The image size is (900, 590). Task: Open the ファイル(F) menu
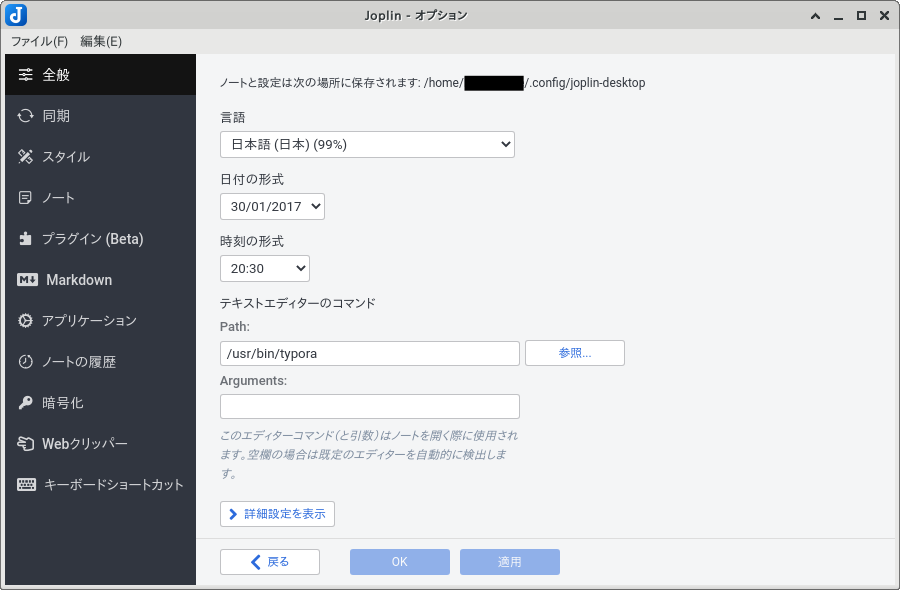40,41
